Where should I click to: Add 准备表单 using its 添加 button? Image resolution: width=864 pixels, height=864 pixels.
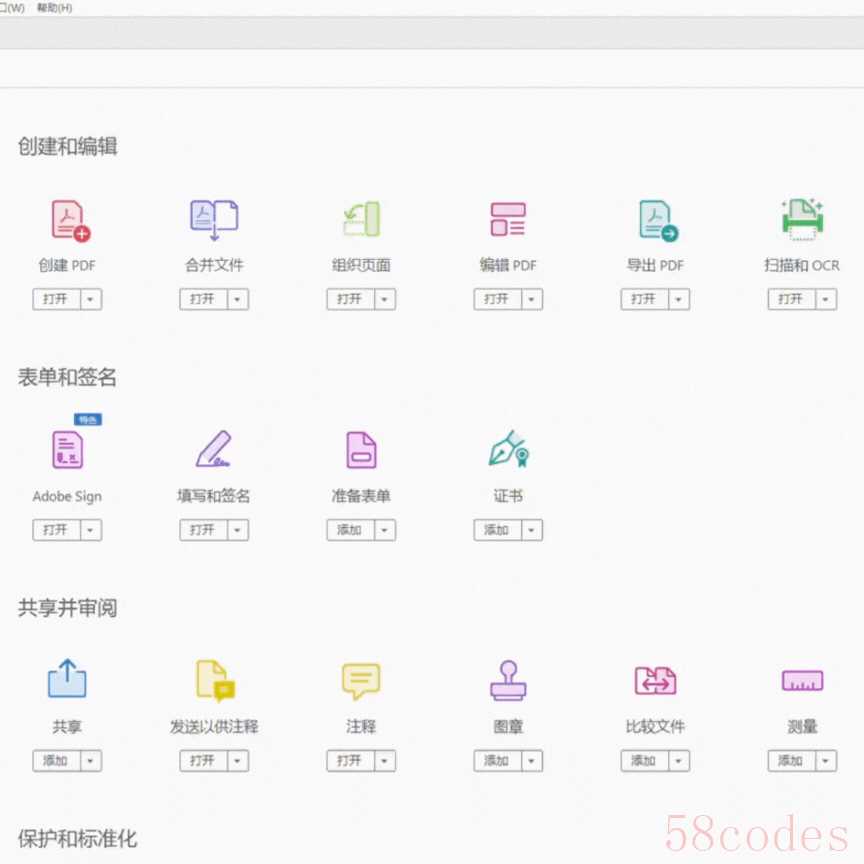pos(350,530)
